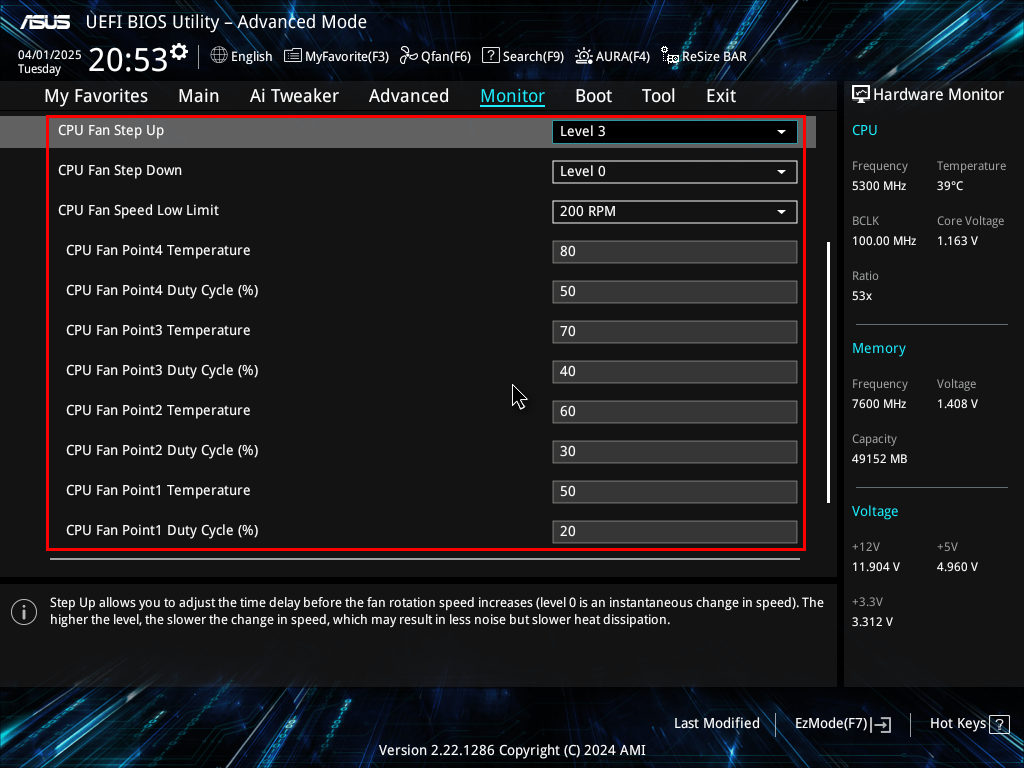Click the CPU temperature value 39°C

pyautogui.click(x=950, y=186)
